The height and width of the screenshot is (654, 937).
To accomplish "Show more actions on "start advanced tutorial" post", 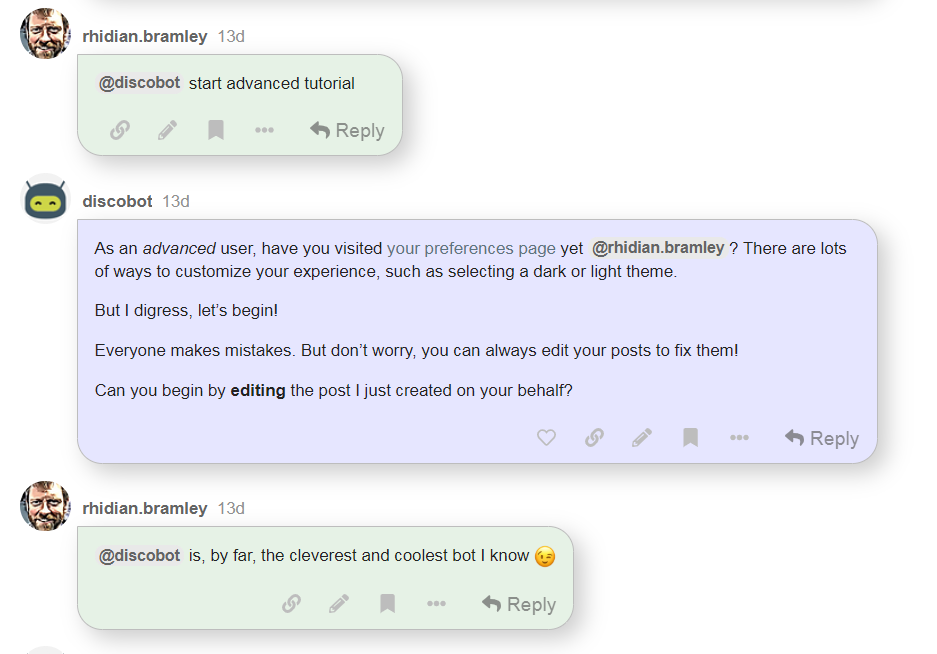I will coord(264,130).
